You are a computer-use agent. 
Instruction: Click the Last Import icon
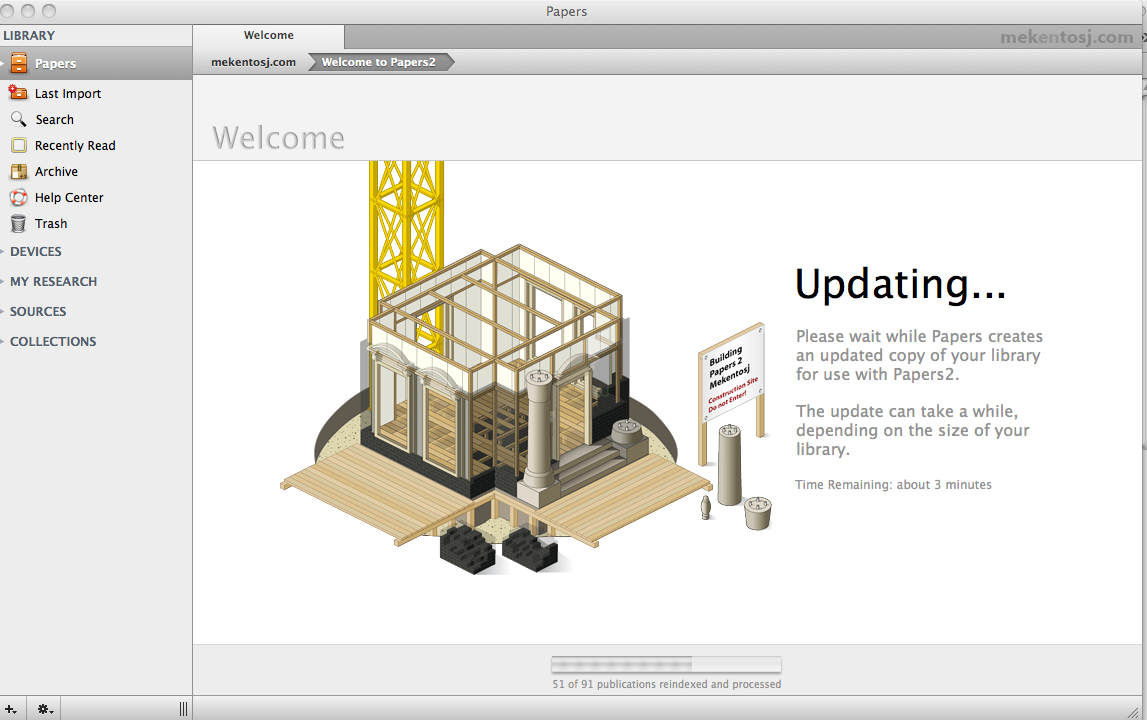(18, 93)
